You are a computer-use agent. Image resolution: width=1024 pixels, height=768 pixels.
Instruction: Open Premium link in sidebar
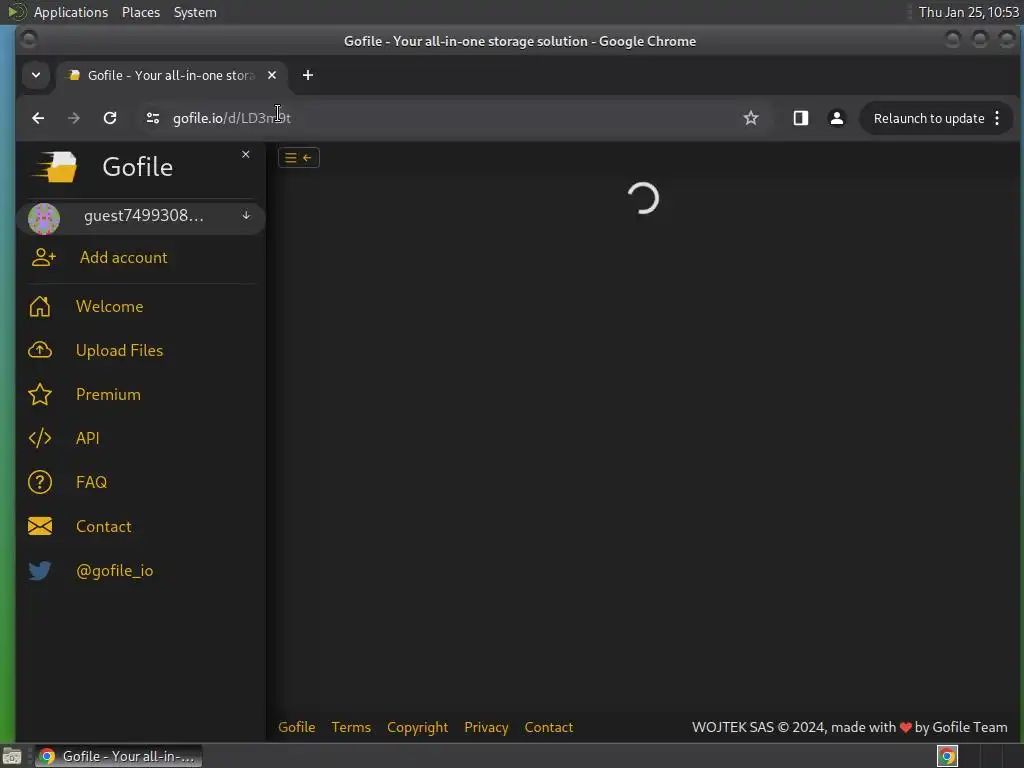108,394
